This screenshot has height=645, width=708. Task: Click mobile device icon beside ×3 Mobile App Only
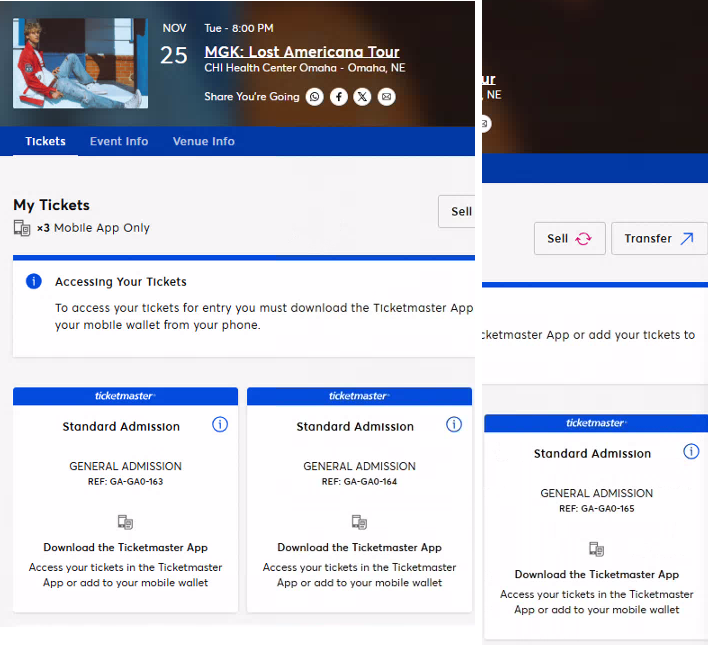(22, 228)
